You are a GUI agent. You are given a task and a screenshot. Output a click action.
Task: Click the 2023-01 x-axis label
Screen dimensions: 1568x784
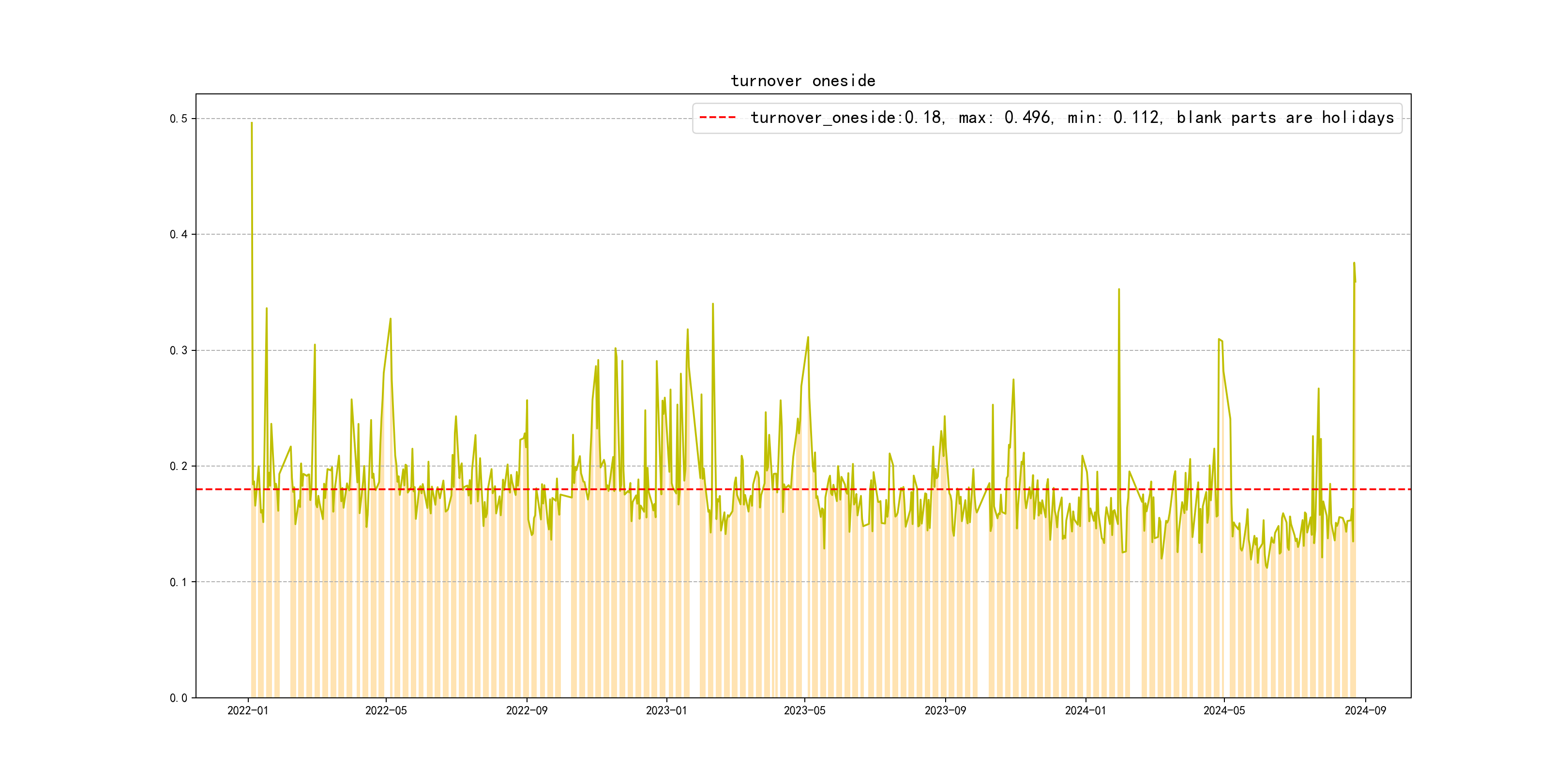(x=666, y=710)
